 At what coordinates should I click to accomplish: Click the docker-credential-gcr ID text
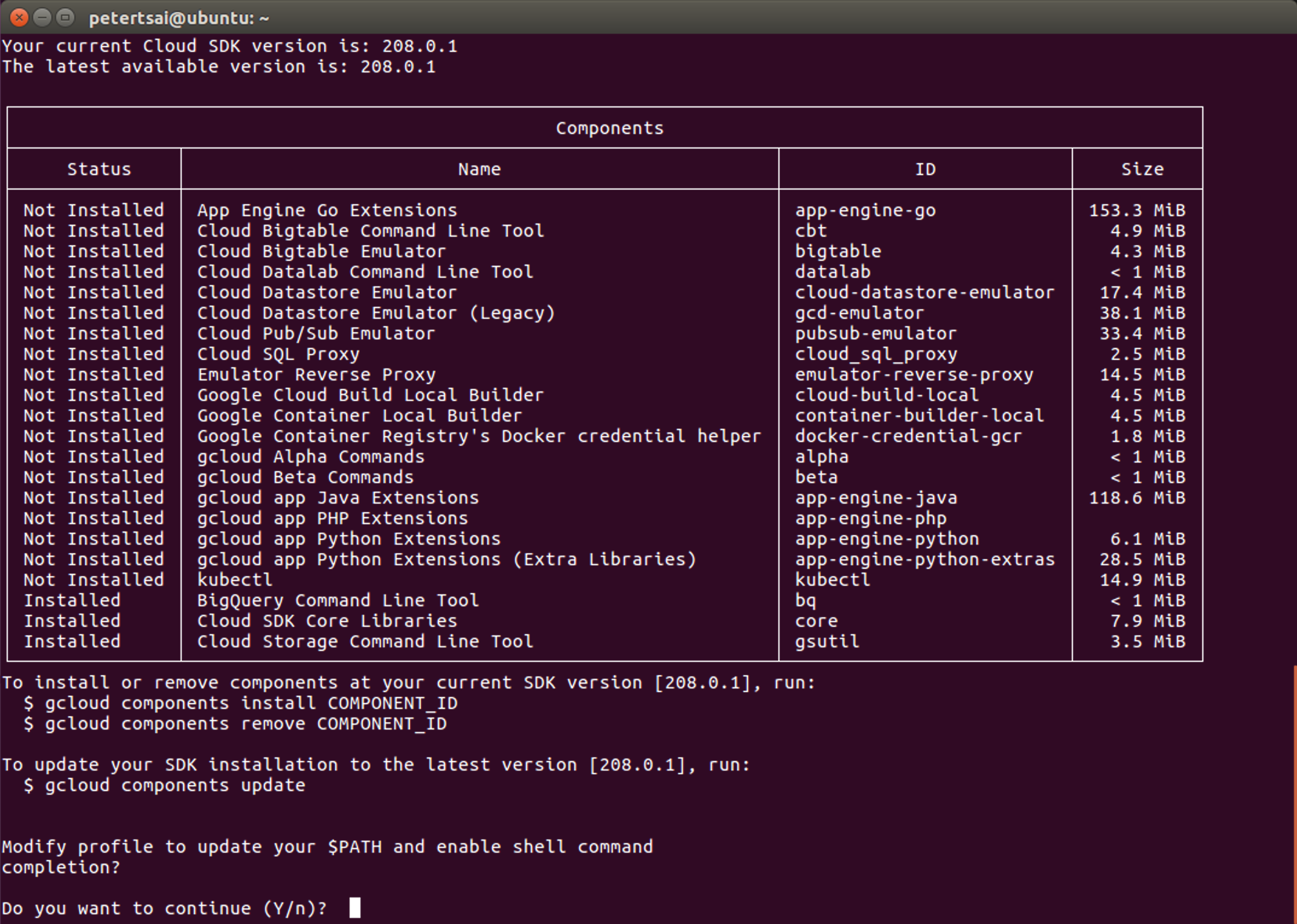[x=908, y=436]
